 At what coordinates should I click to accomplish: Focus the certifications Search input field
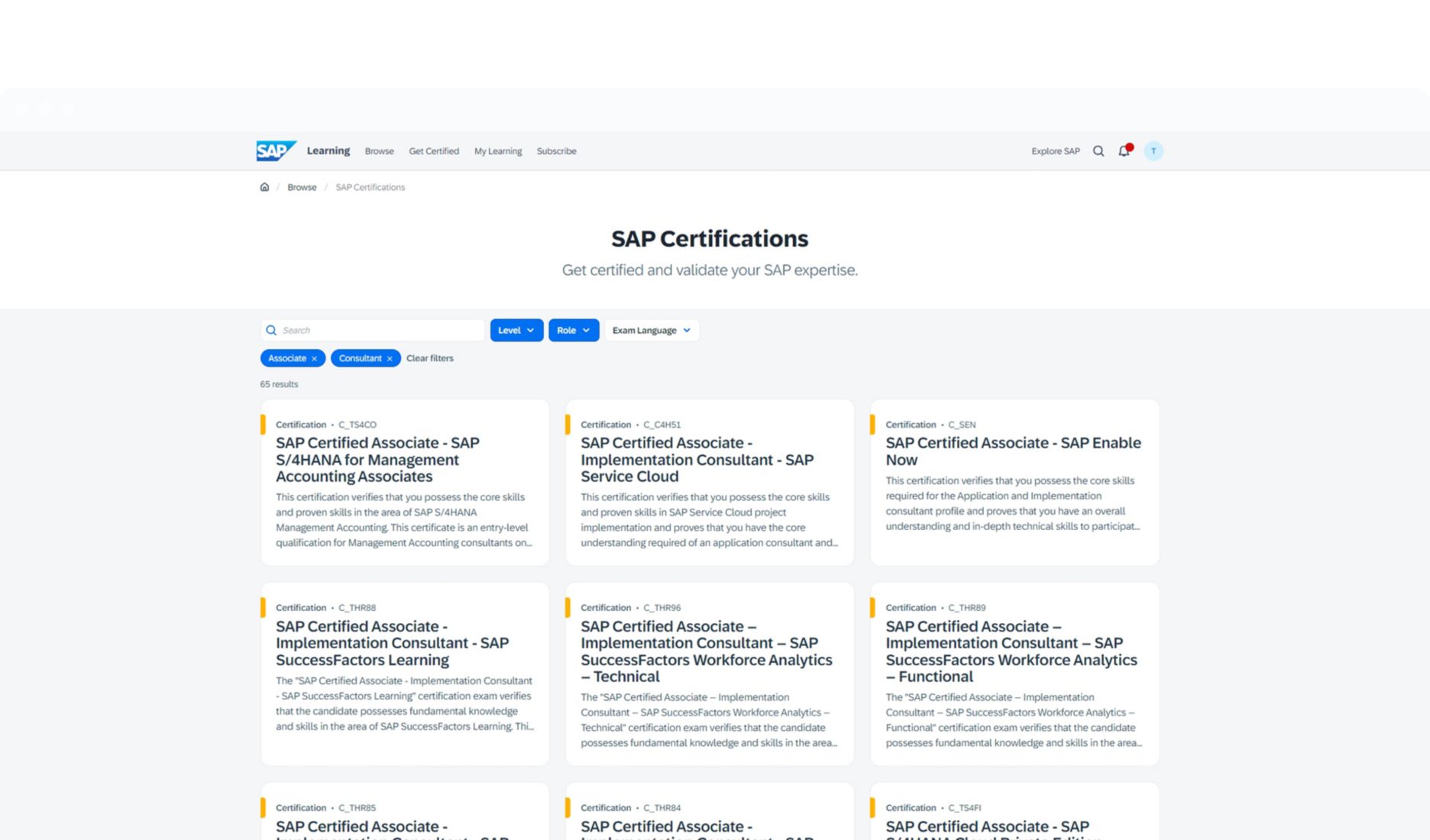coord(380,331)
